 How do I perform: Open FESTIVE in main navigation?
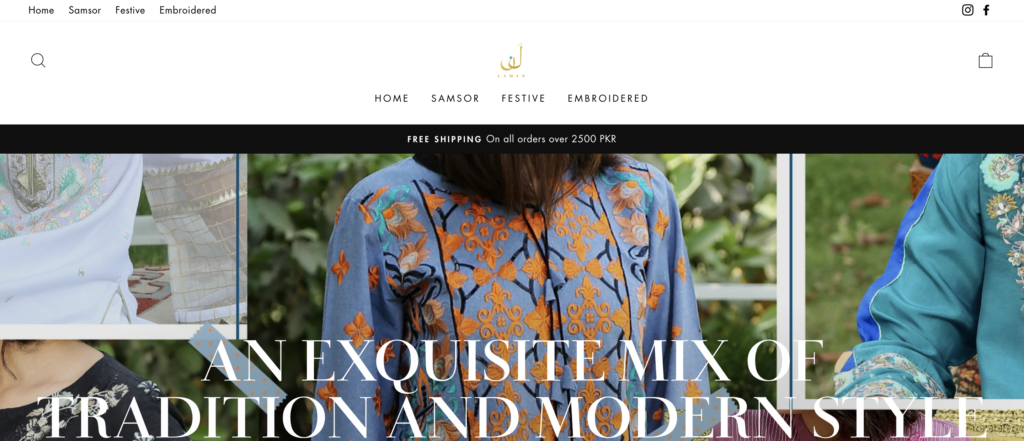pyautogui.click(x=523, y=98)
